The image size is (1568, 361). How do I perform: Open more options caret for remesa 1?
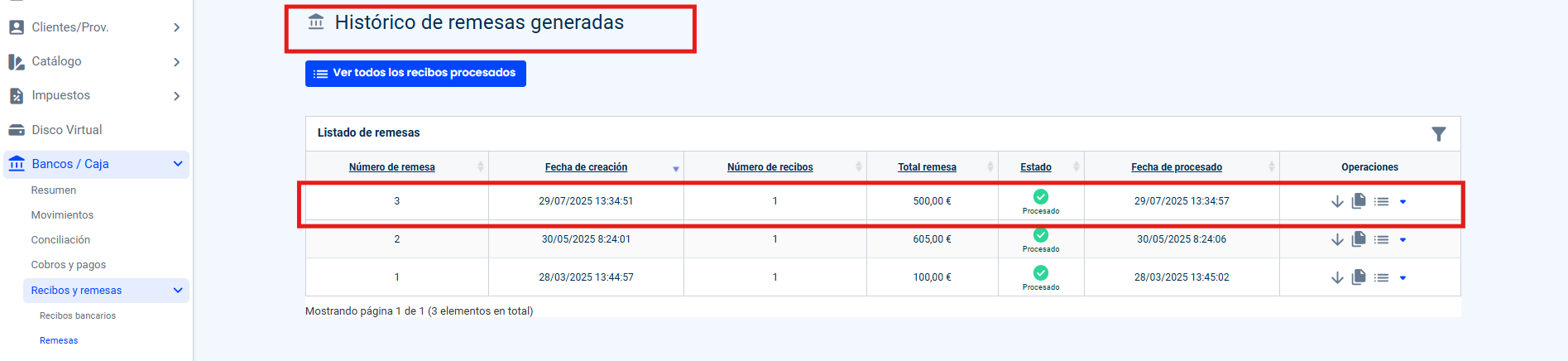1403,278
